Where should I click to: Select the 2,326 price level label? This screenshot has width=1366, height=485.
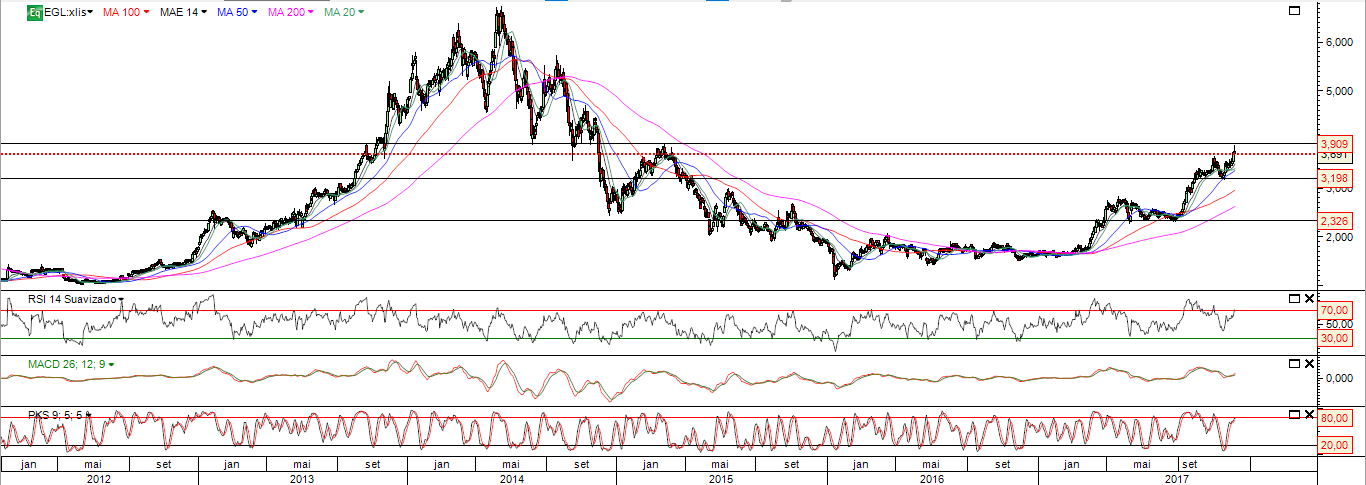[1336, 220]
